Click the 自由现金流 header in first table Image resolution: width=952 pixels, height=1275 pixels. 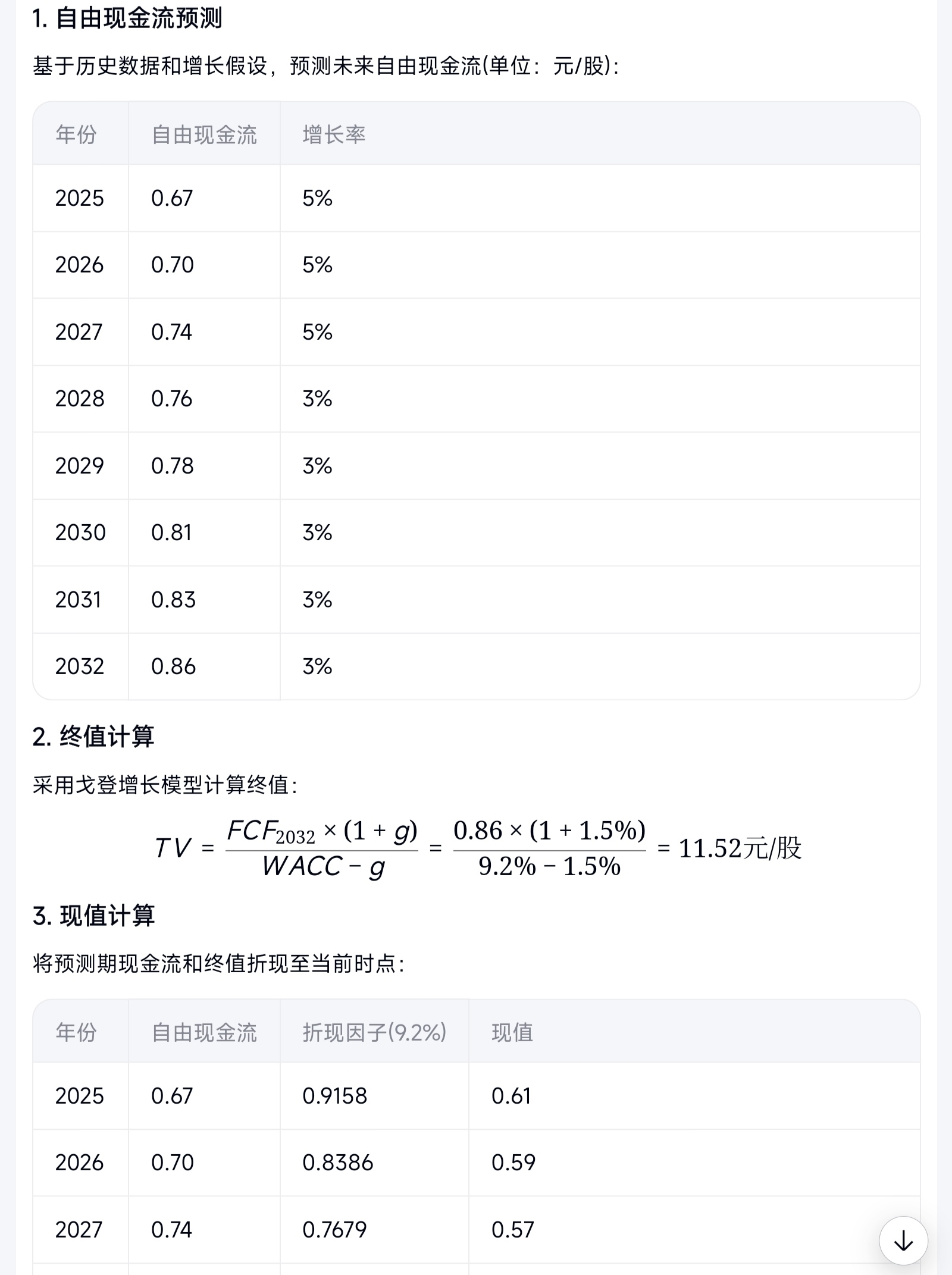(204, 134)
